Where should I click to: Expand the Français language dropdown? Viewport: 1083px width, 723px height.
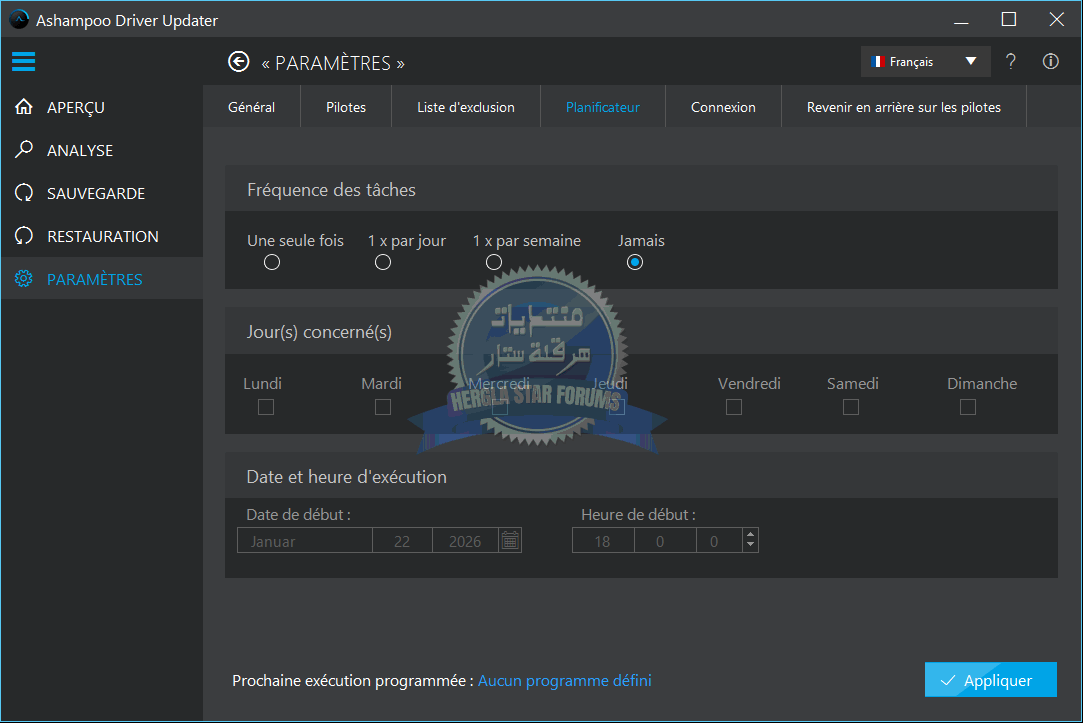click(925, 62)
